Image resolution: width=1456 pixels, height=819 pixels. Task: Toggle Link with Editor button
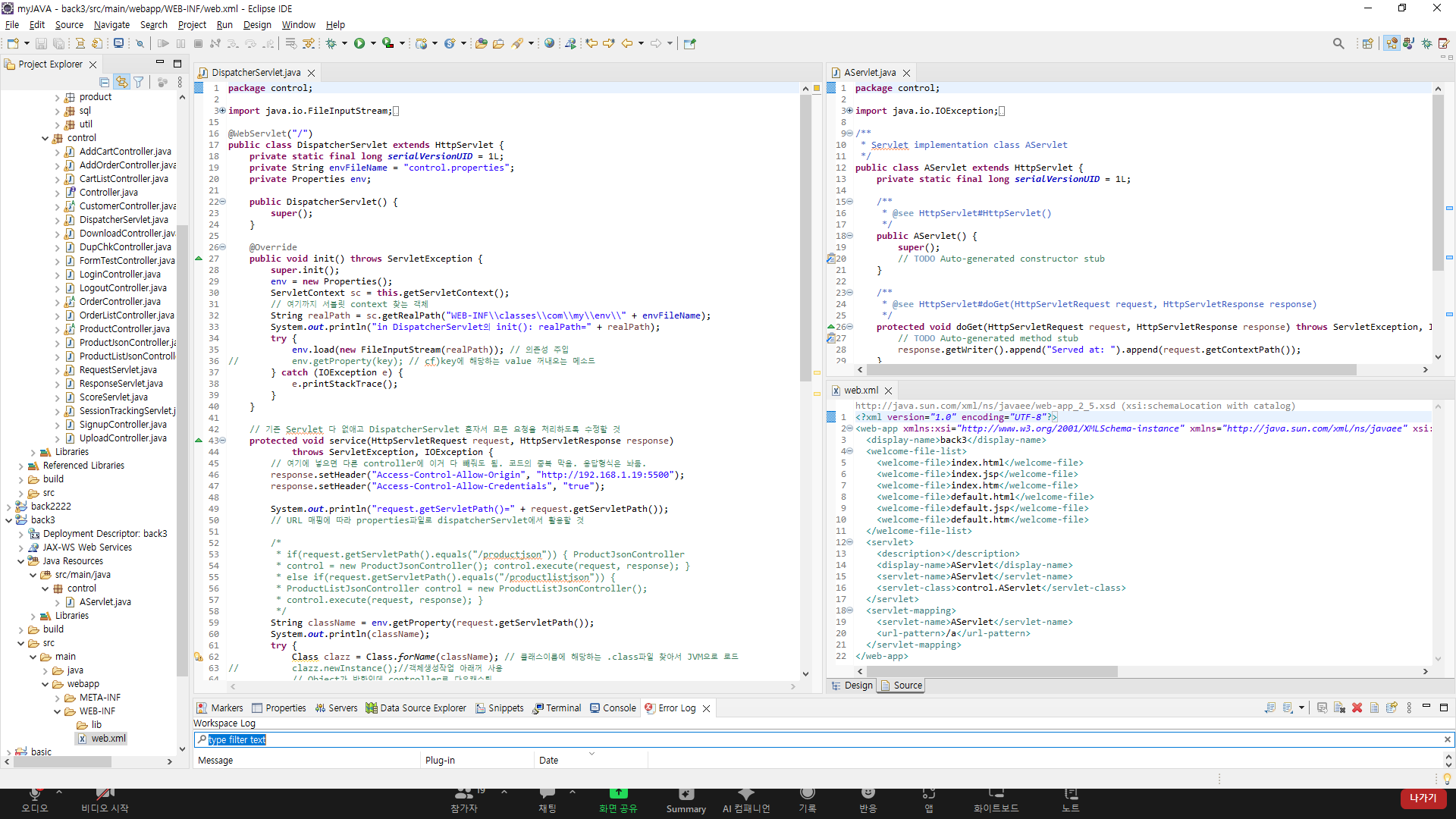click(x=121, y=83)
